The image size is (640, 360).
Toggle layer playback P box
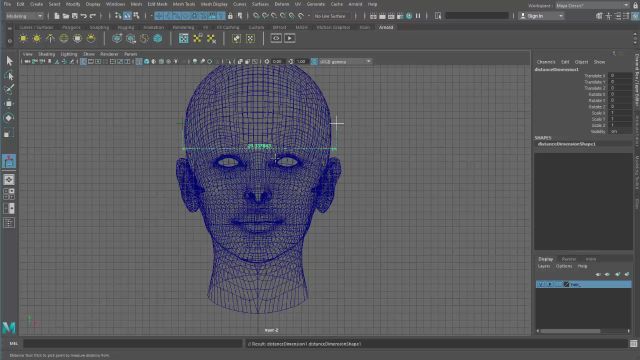(x=550, y=284)
